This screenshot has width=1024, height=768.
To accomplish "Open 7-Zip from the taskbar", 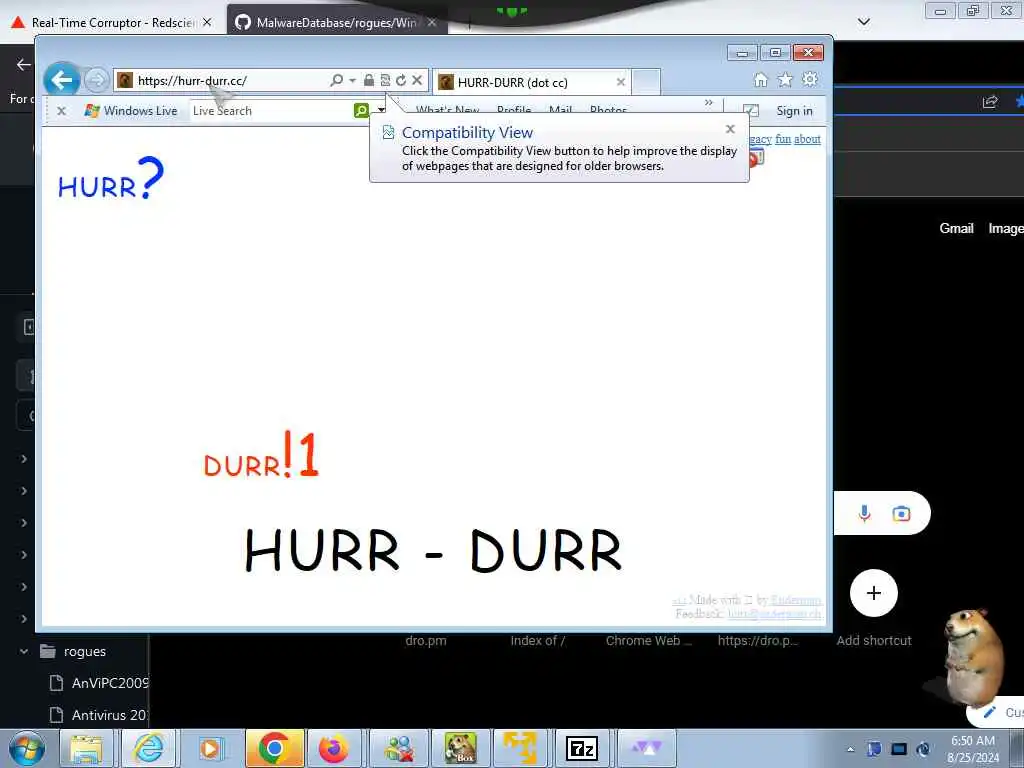I will click(581, 748).
